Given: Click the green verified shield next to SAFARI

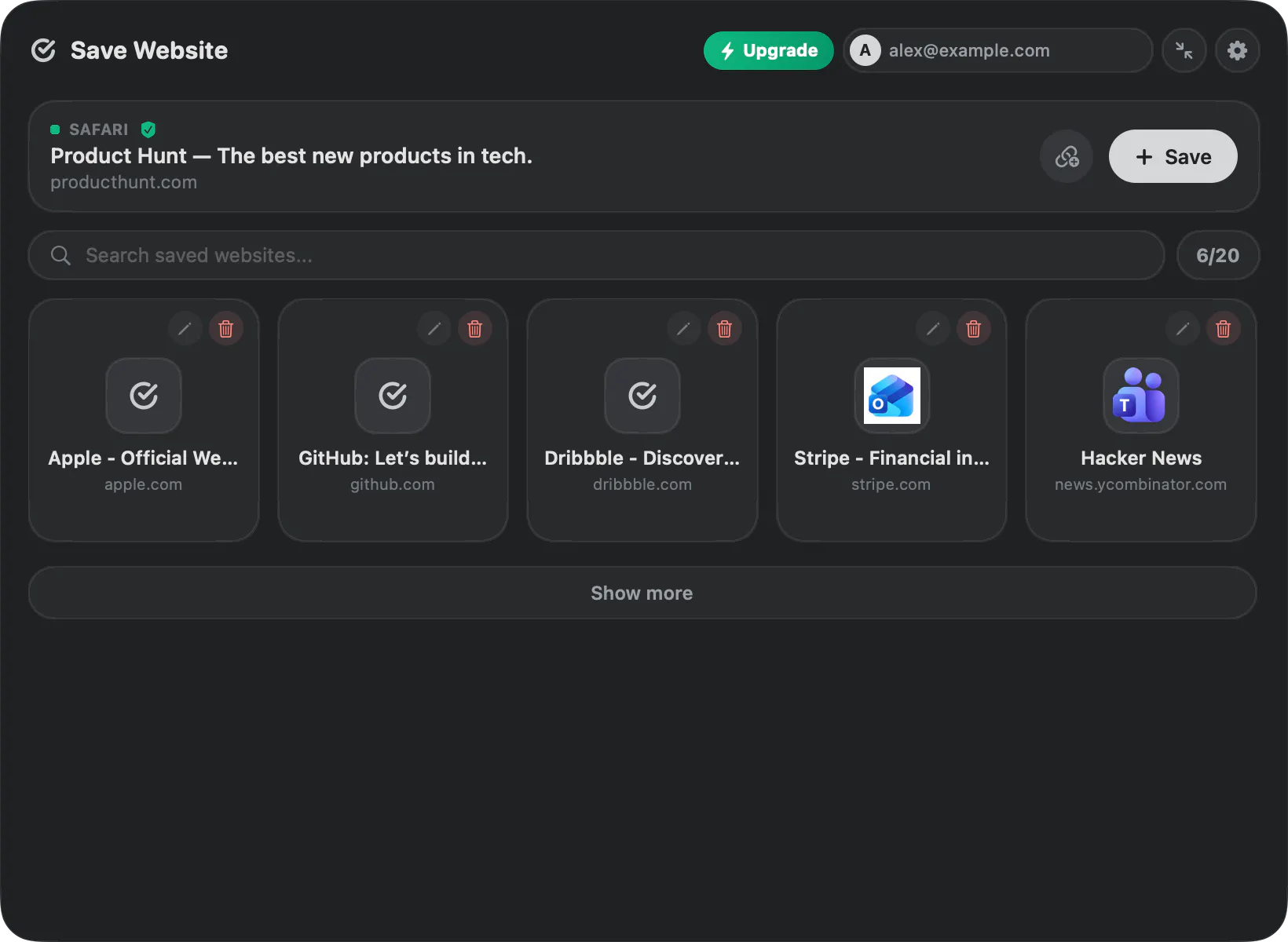Looking at the screenshot, I should pyautogui.click(x=148, y=130).
